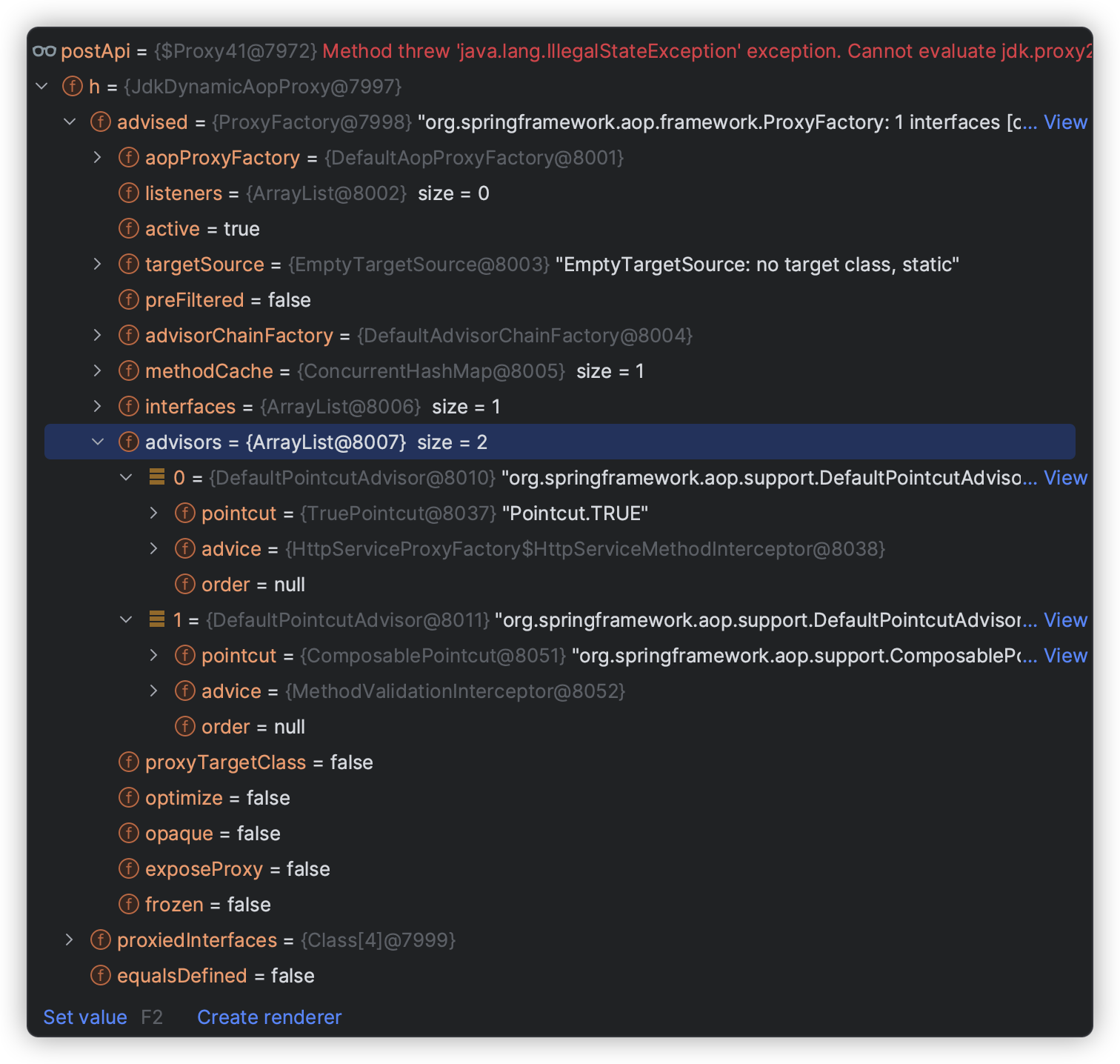1120x1064 pixels.
Task: Click the field icon next to frozen
Action: pyautogui.click(x=129, y=905)
